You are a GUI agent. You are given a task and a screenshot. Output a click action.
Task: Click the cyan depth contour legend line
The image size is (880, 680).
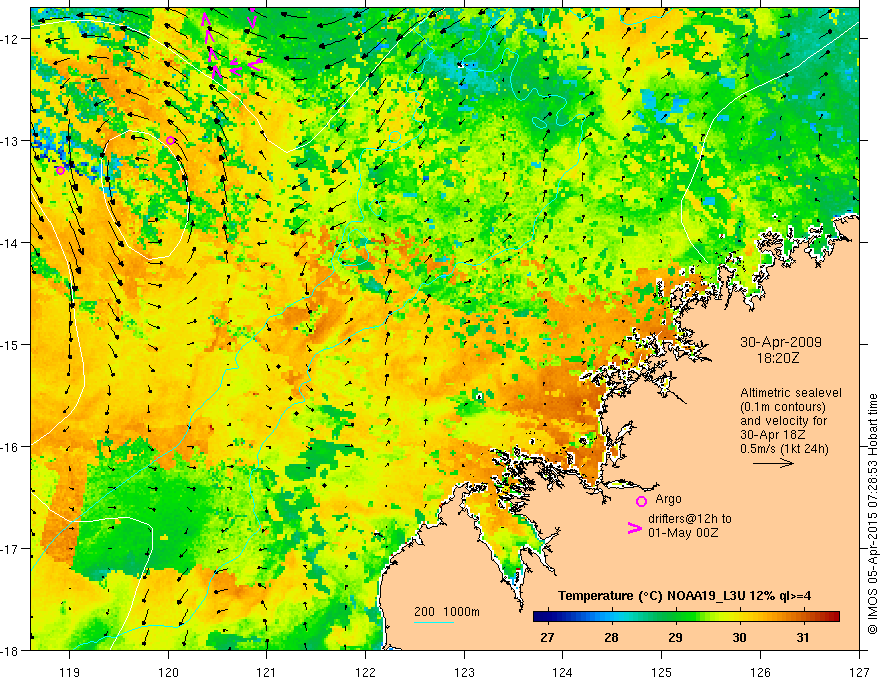click(x=434, y=622)
